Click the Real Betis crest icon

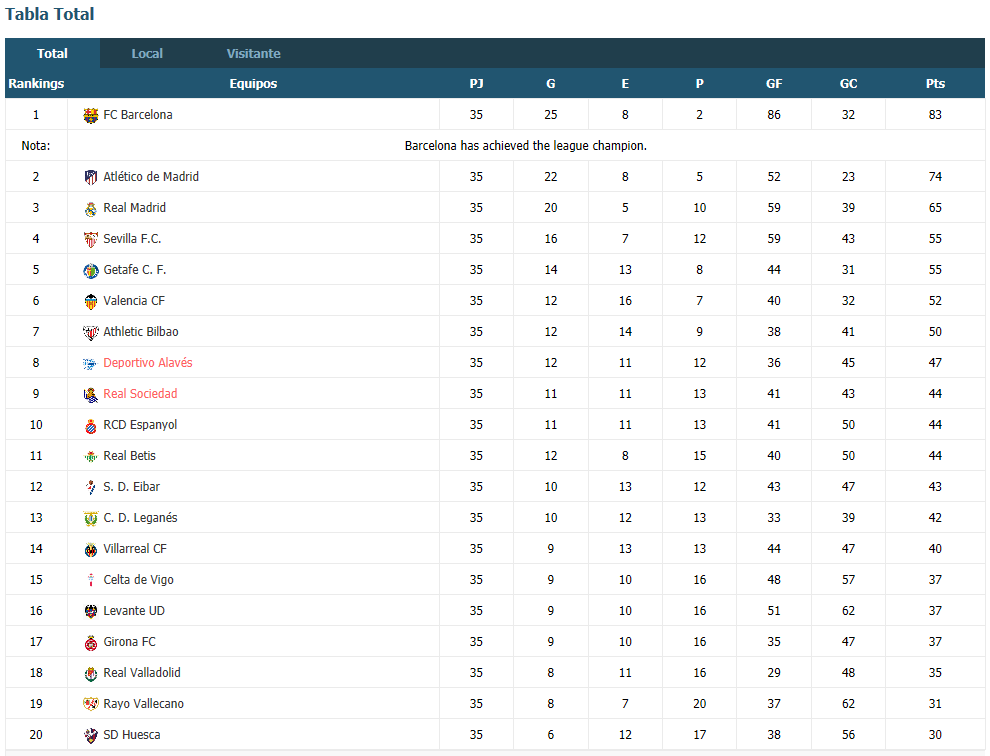[91, 456]
